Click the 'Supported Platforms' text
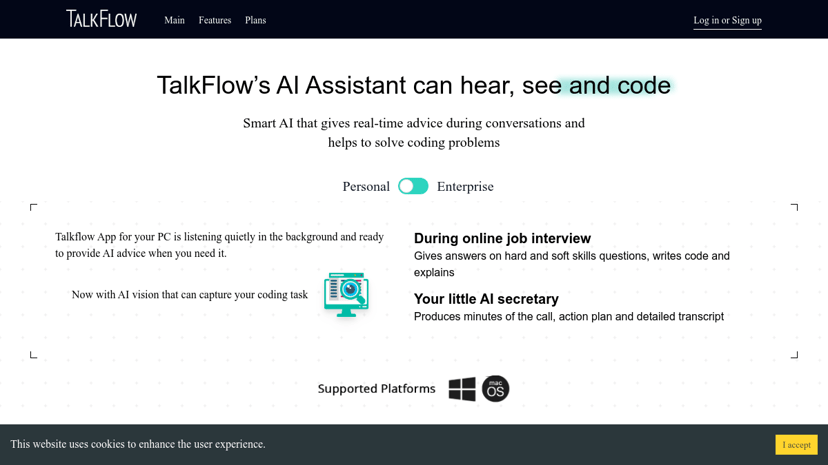The height and width of the screenshot is (465, 828). click(377, 389)
